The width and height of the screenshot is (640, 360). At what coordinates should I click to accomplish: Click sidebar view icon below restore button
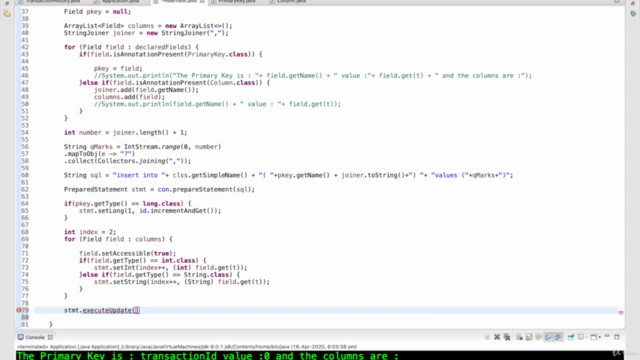pyautogui.click(x=7, y=14)
